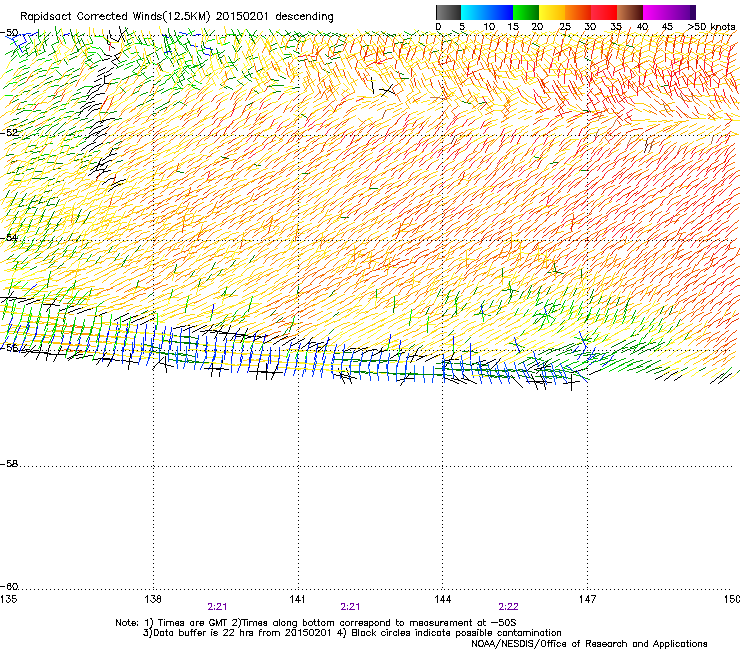Click the 147 longitude axis label
This screenshot has width=740, height=650.
coord(587,599)
